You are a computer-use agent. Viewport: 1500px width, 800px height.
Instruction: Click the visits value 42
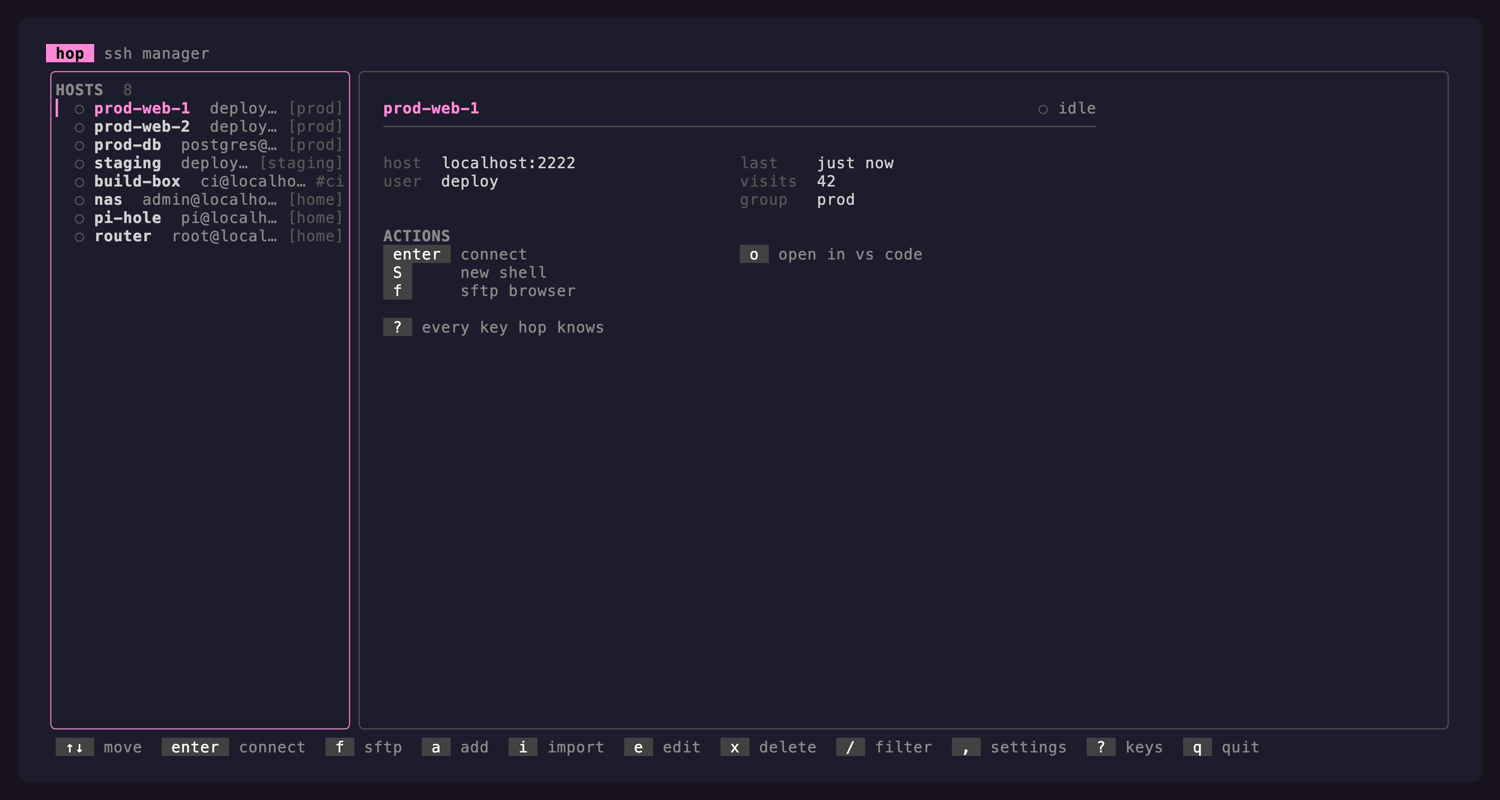tap(826, 181)
